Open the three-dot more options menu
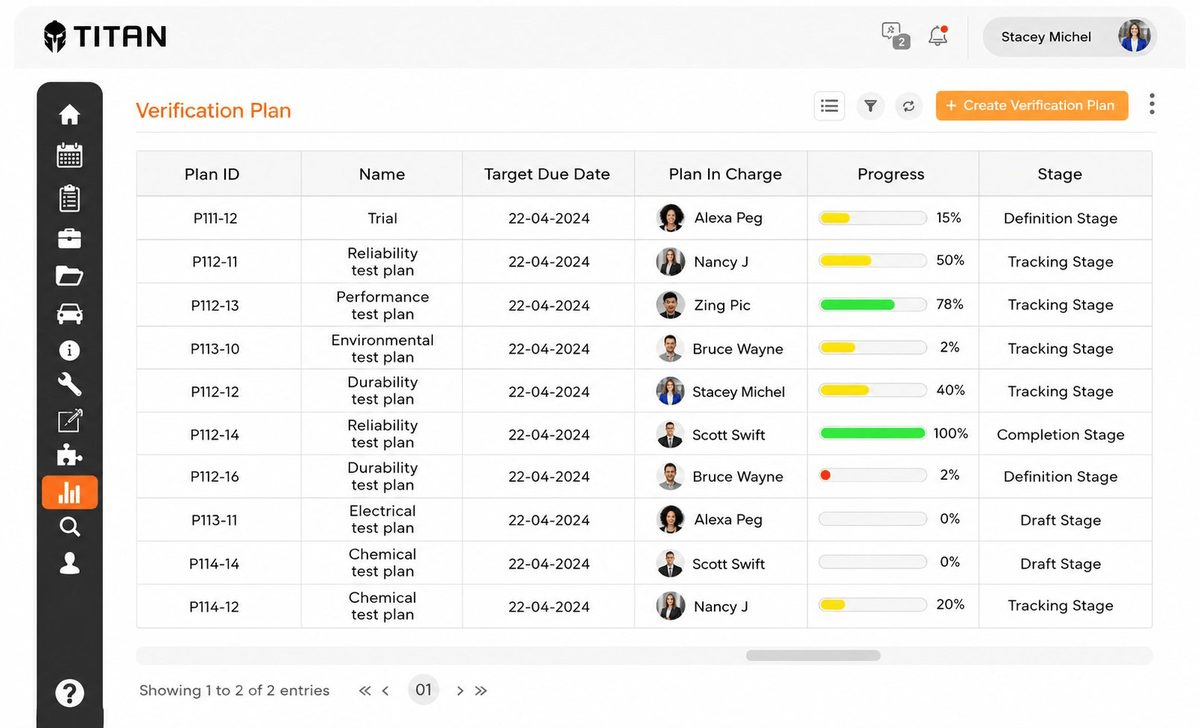 pos(1152,104)
